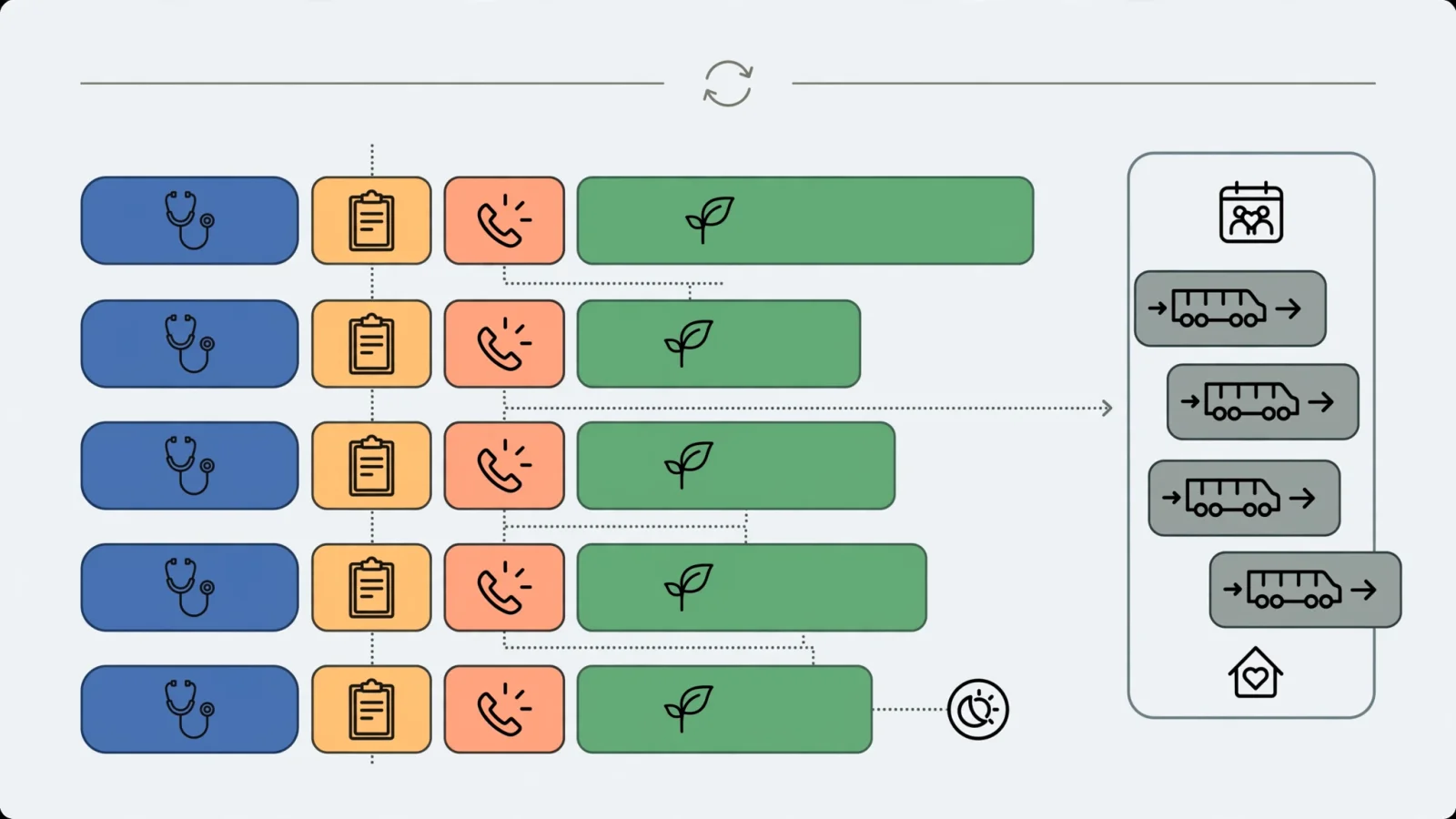Viewport: 1456px width, 819px height.
Task: Click the clipboard block in bottom row
Action: pyautogui.click(x=371, y=709)
